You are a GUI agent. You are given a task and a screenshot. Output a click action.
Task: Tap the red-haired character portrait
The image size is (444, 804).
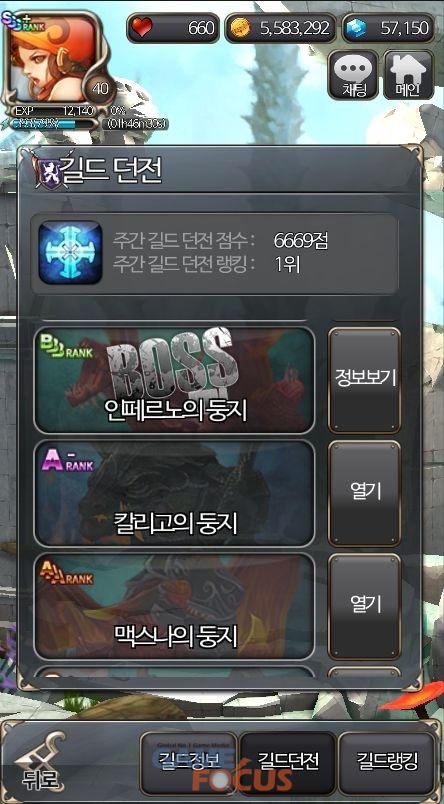click(52, 56)
